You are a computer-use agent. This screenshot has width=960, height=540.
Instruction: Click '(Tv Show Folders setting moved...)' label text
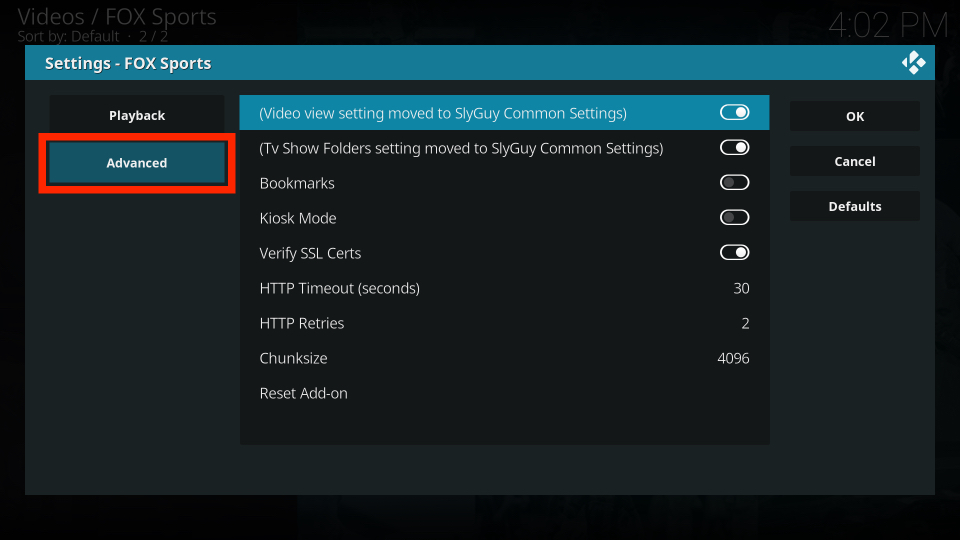(x=461, y=148)
